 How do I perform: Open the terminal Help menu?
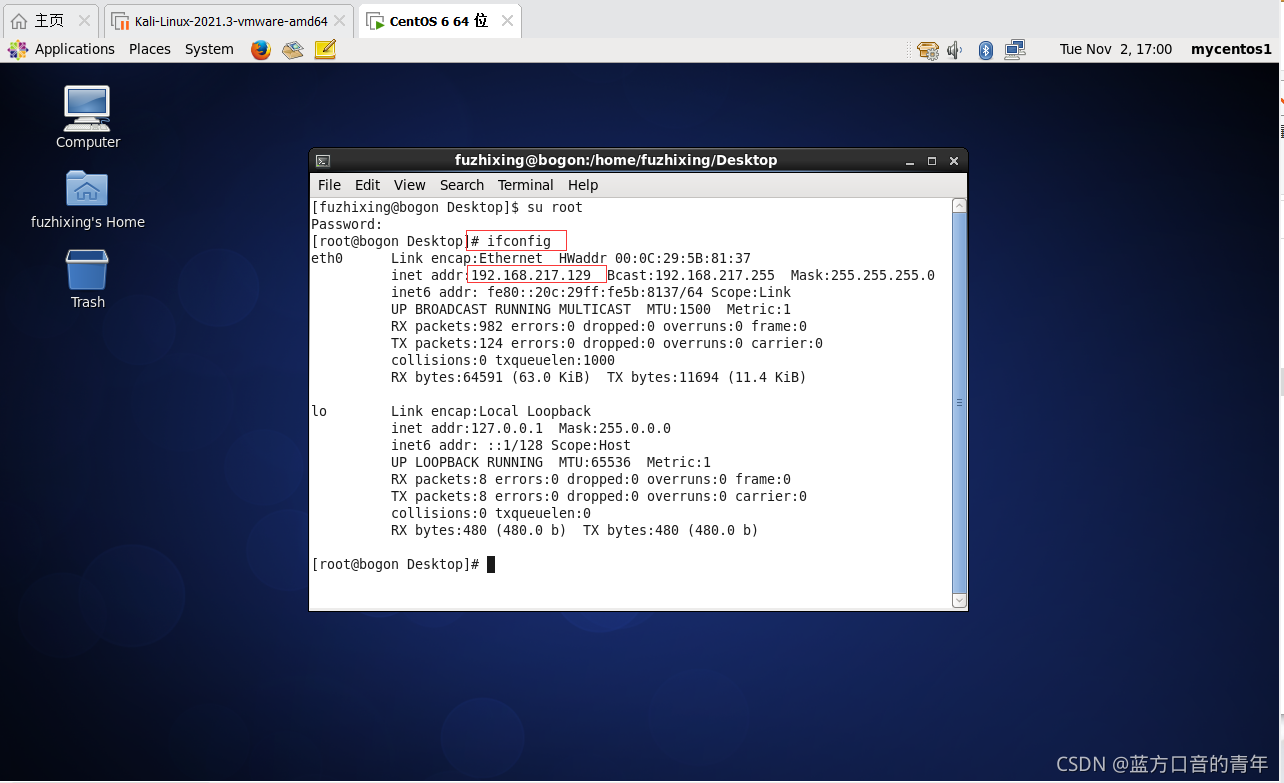coord(582,185)
